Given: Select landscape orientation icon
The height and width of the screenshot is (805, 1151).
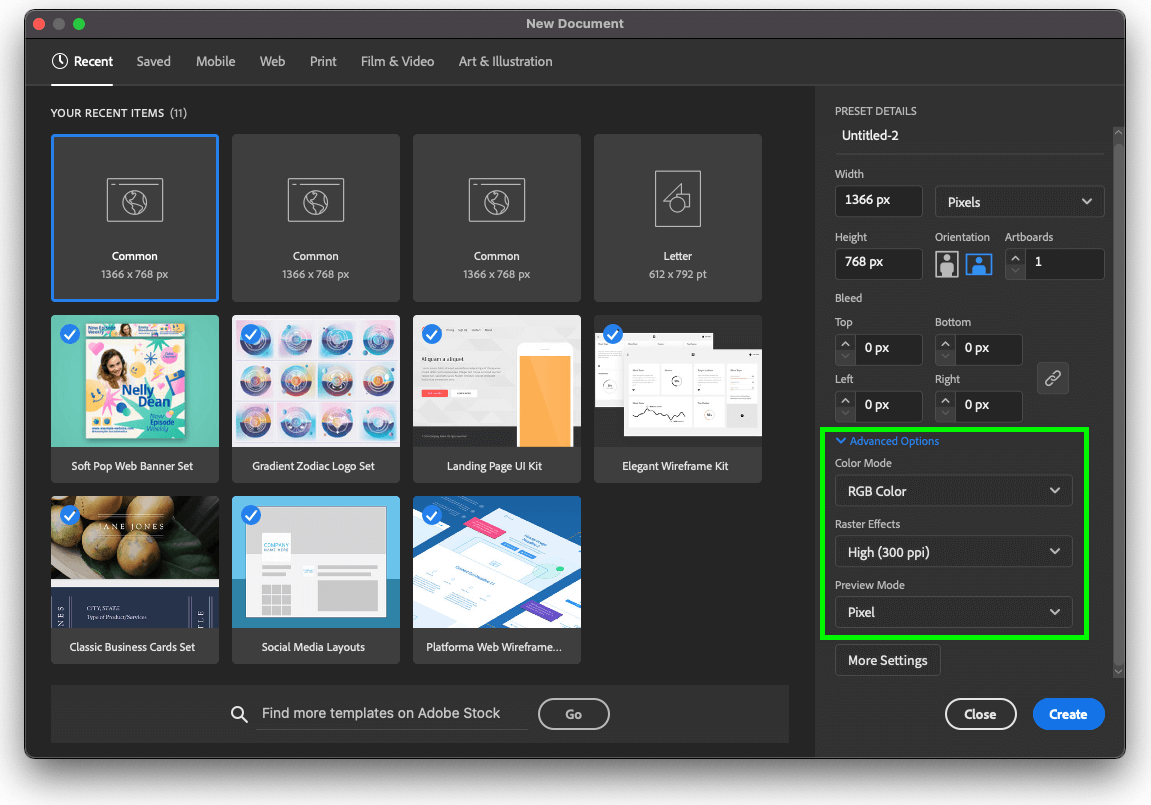Looking at the screenshot, I should pyautogui.click(x=979, y=264).
